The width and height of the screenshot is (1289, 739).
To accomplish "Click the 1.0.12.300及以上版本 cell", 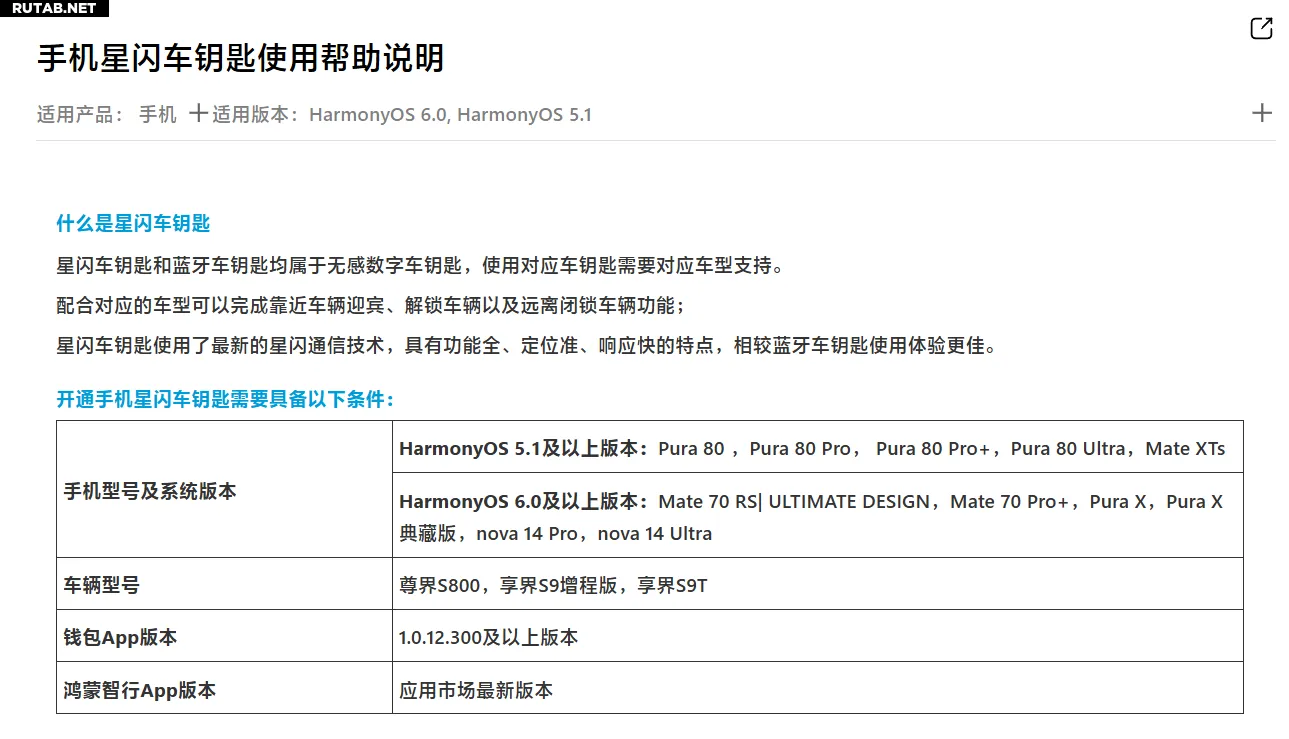I will click(x=488, y=637).
